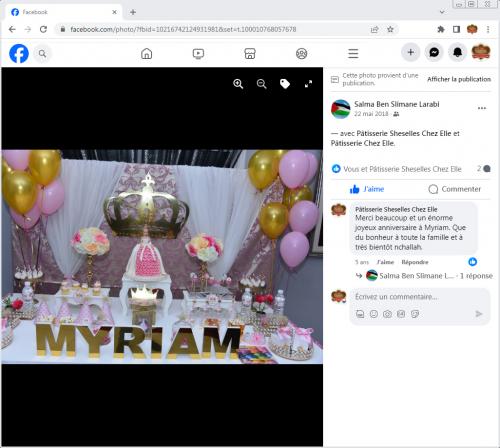Viewport: 500px width, 448px height.
Task: Open the tagged 'Pâtisserie Chez Elle.' page link
Action: pos(363,143)
